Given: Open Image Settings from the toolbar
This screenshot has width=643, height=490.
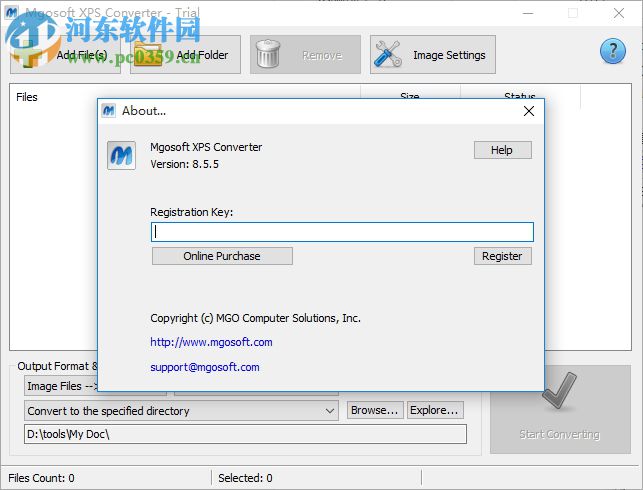Looking at the screenshot, I should 433,55.
